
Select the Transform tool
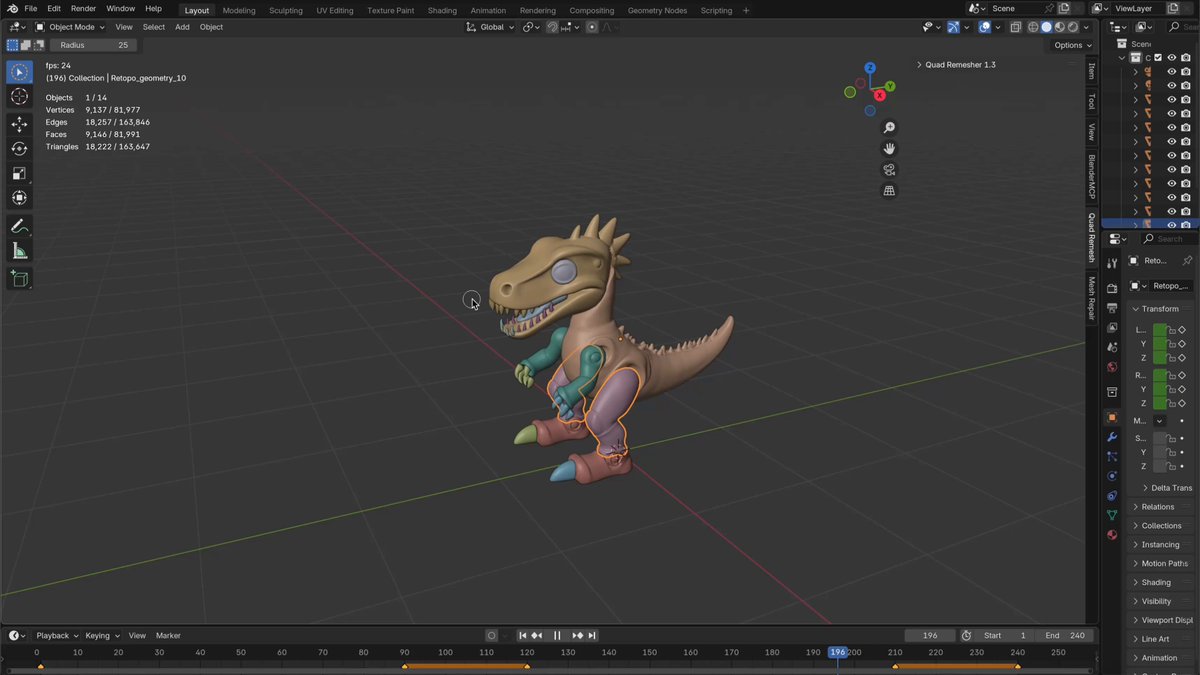[x=19, y=198]
